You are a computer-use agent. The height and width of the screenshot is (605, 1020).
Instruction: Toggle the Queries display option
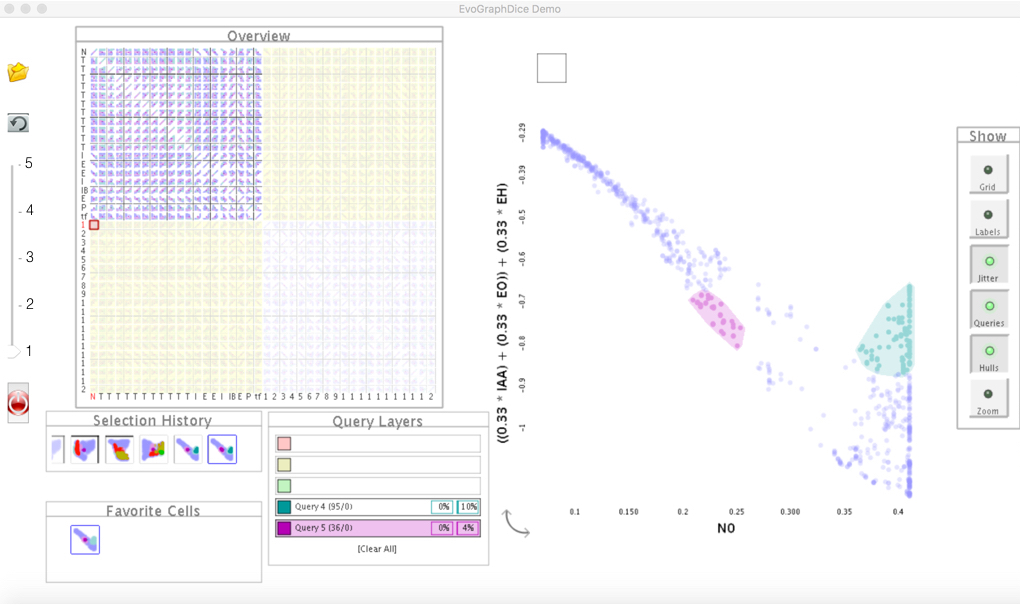[x=989, y=309]
